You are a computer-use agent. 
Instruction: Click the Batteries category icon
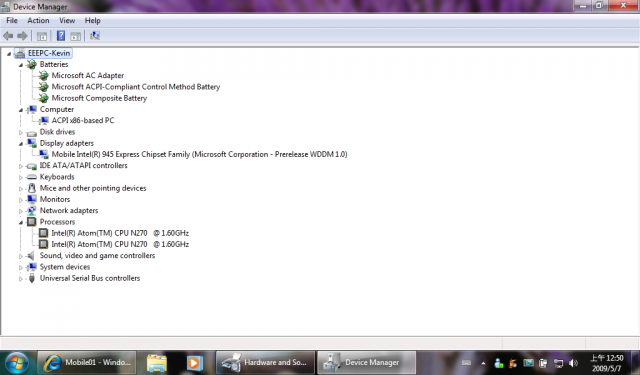click(x=31, y=64)
